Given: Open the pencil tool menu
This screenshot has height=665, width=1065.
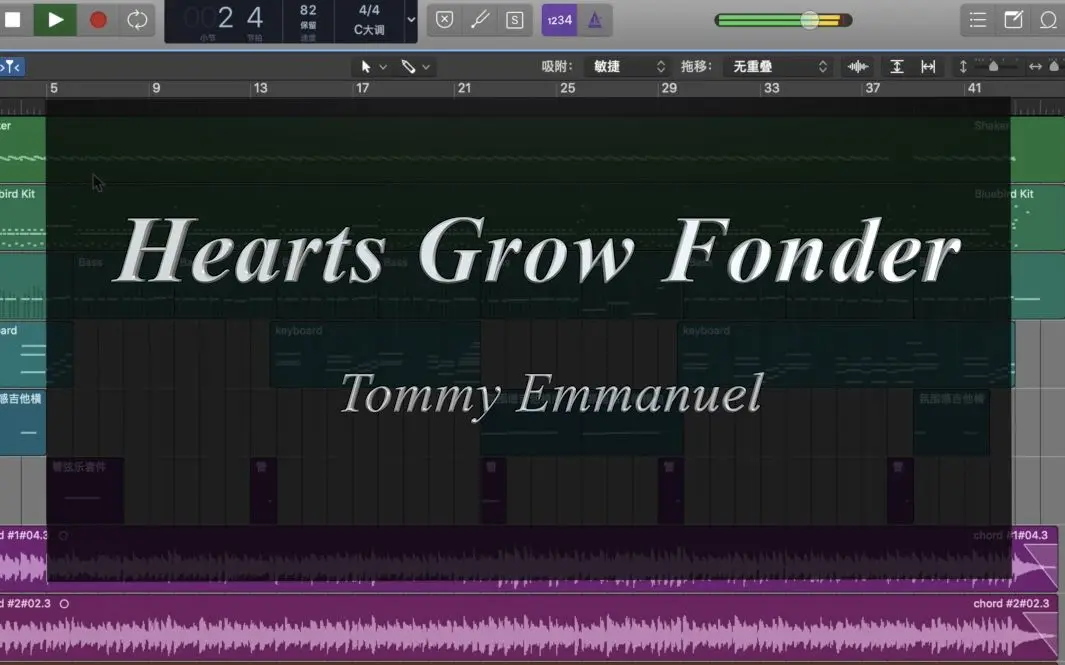Looking at the screenshot, I should [416, 67].
